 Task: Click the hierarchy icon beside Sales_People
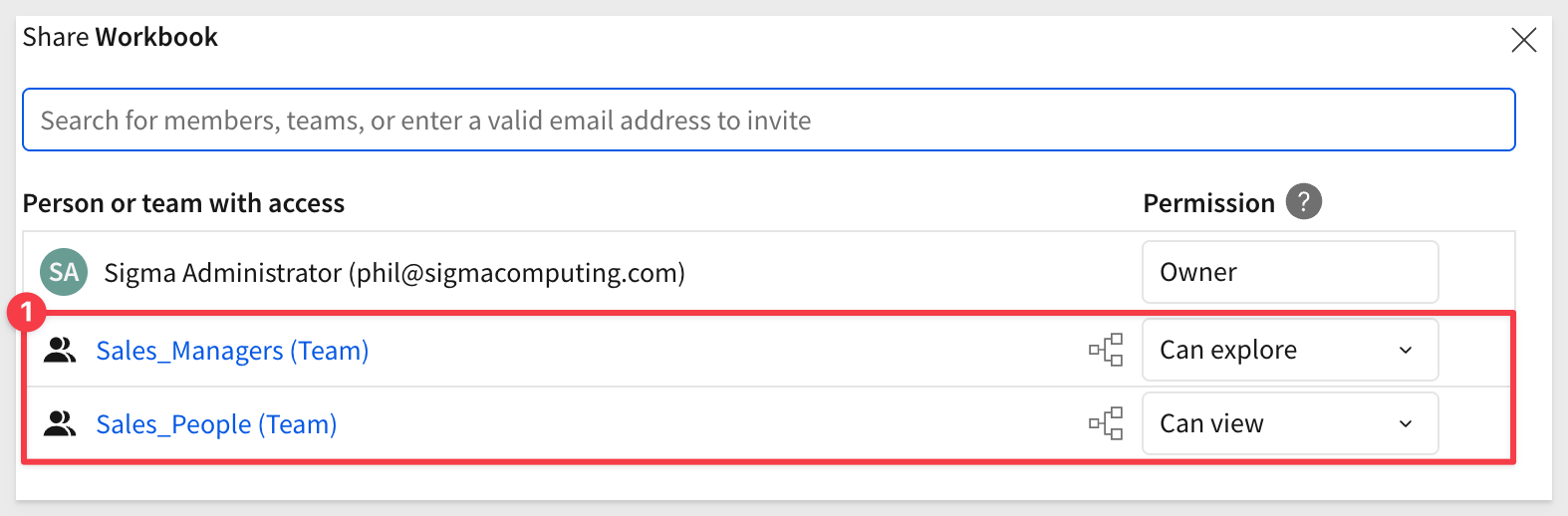[1106, 423]
